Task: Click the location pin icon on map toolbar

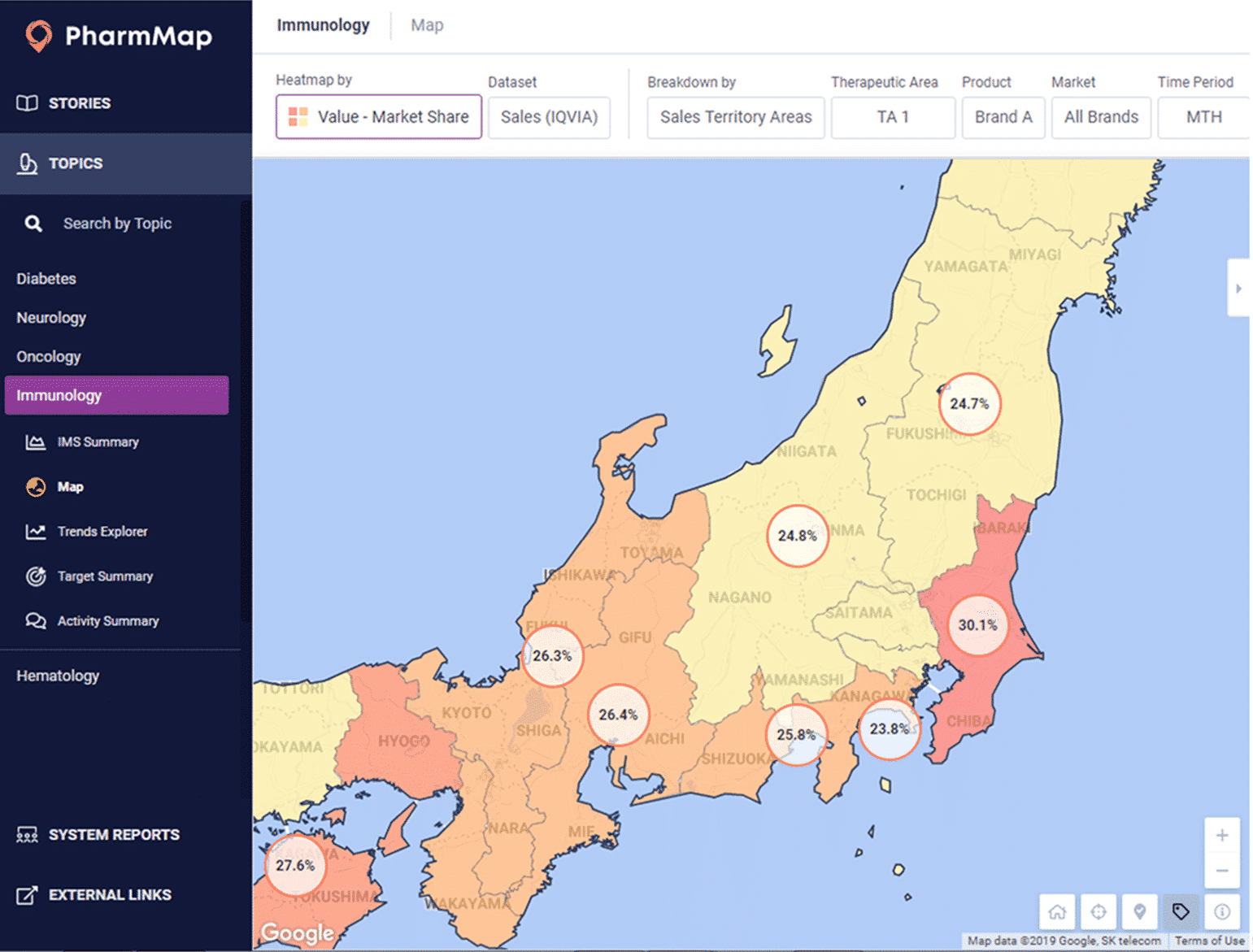Action: pos(1140,911)
